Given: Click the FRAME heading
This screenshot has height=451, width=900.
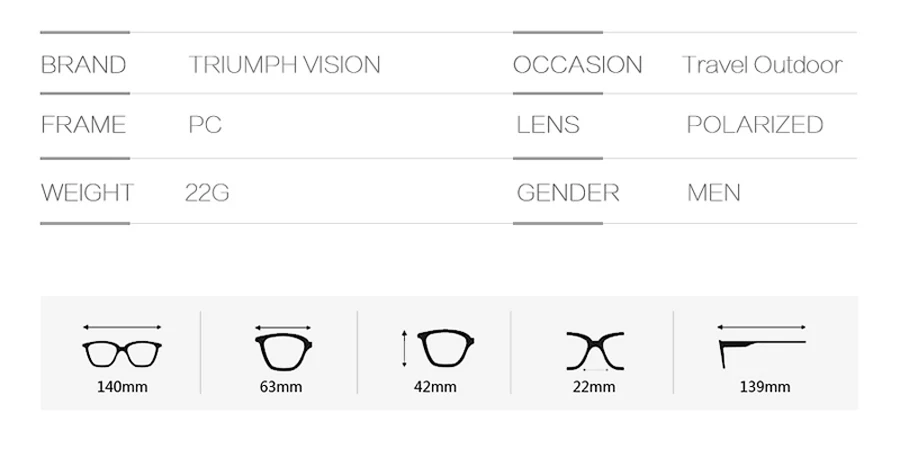Looking at the screenshot, I should click(83, 125).
